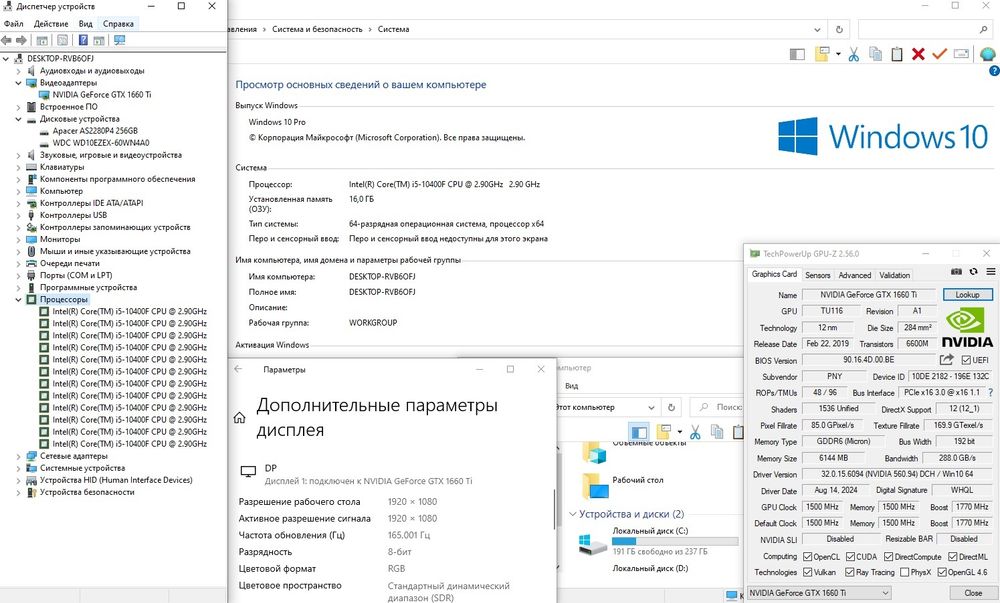The image size is (1000, 603).
Task: Click Copy icon in System window toolbar
Action: [876, 55]
